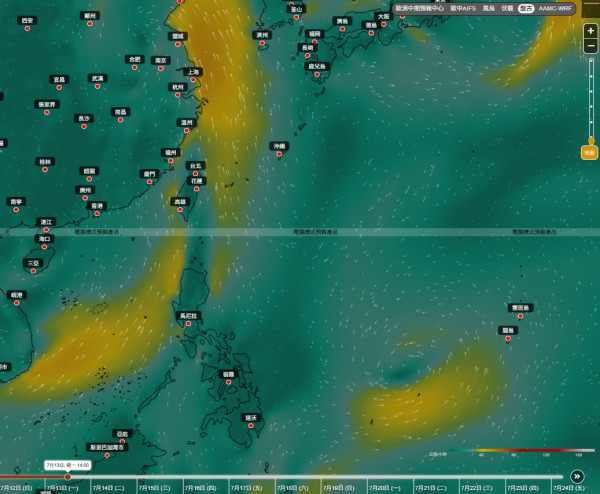Select the 地面 surface level button
600x494 pixels.
(589, 153)
